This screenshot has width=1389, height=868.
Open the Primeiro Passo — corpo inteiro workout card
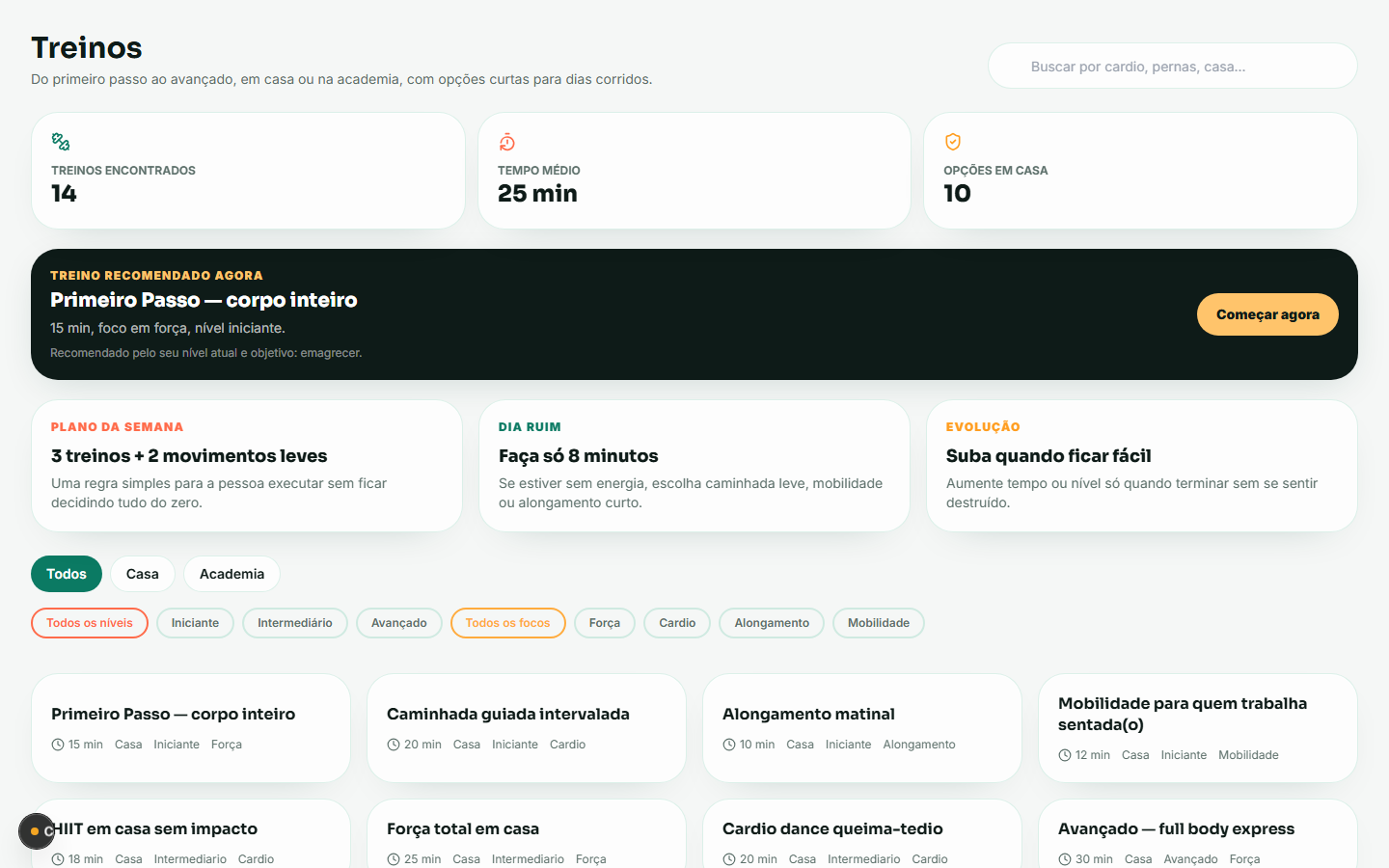click(x=191, y=728)
